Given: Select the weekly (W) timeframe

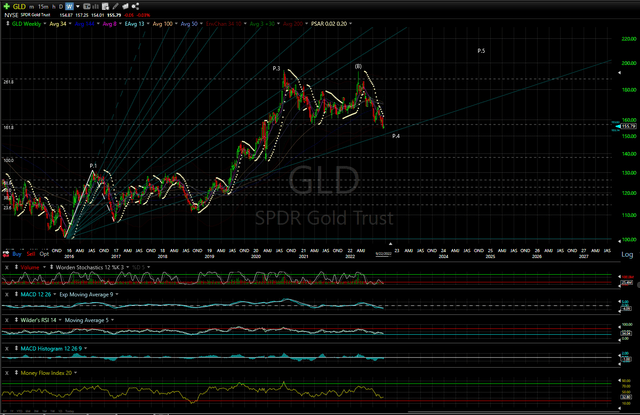Looking at the screenshot, I should coord(69,7).
